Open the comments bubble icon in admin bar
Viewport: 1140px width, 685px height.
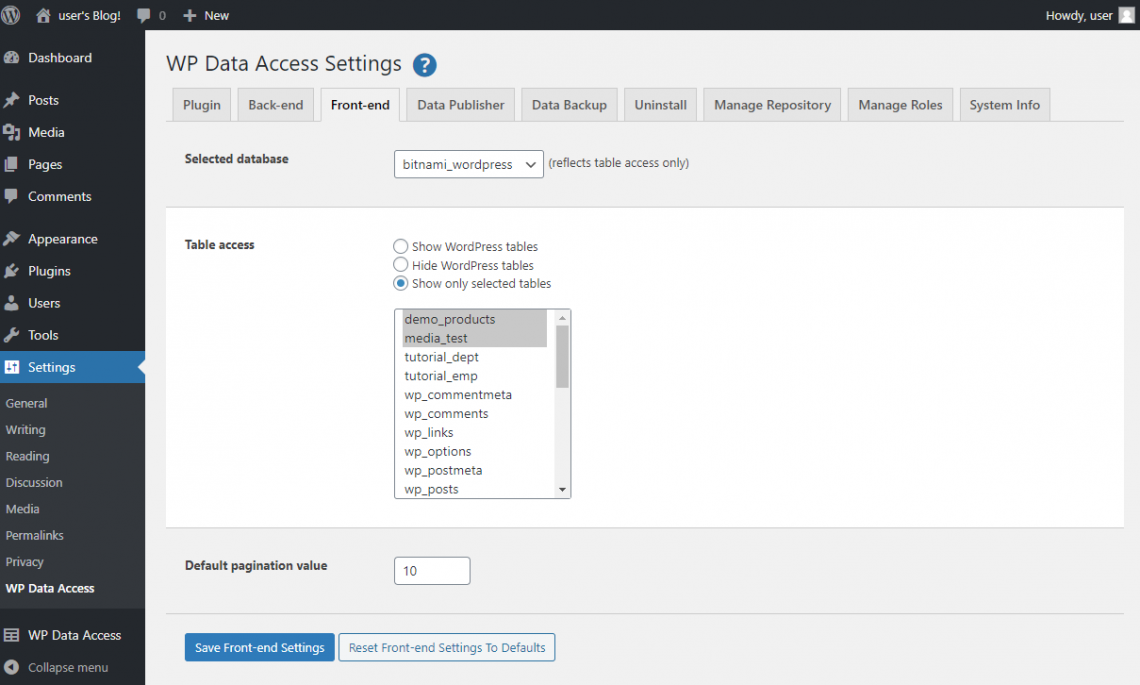(141, 15)
